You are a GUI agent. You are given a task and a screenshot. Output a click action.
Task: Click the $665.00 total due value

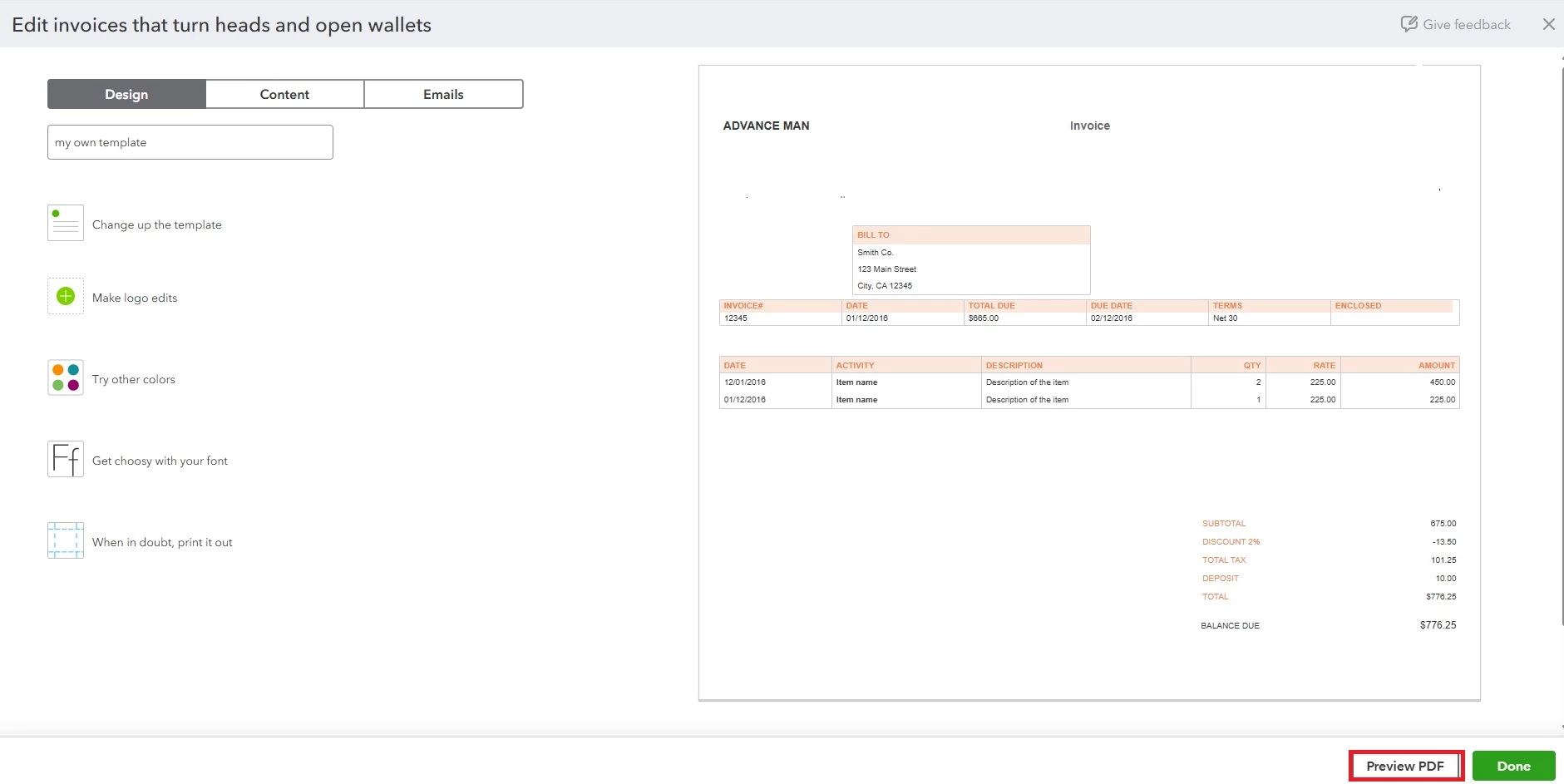[x=984, y=318]
